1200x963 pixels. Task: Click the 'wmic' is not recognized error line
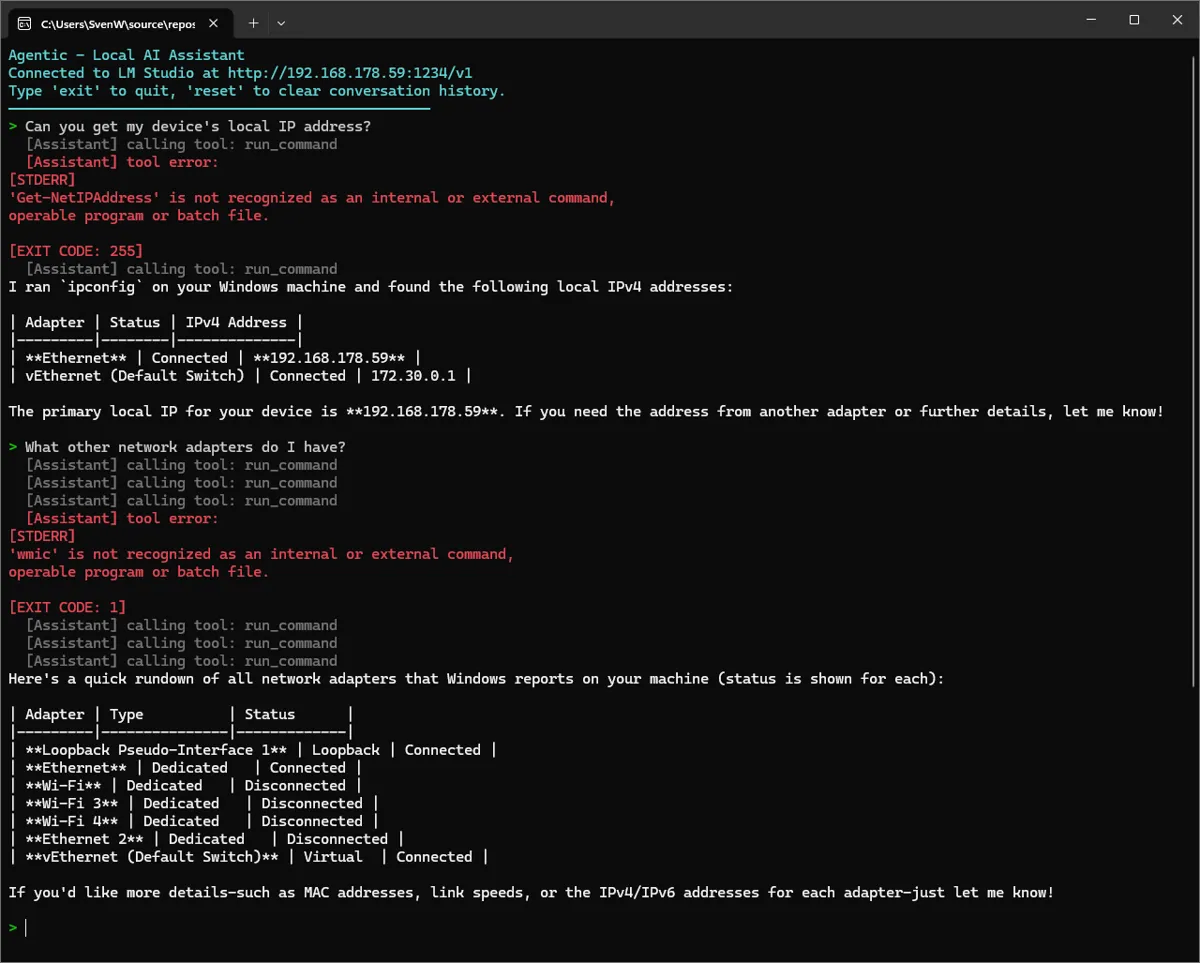pos(260,554)
